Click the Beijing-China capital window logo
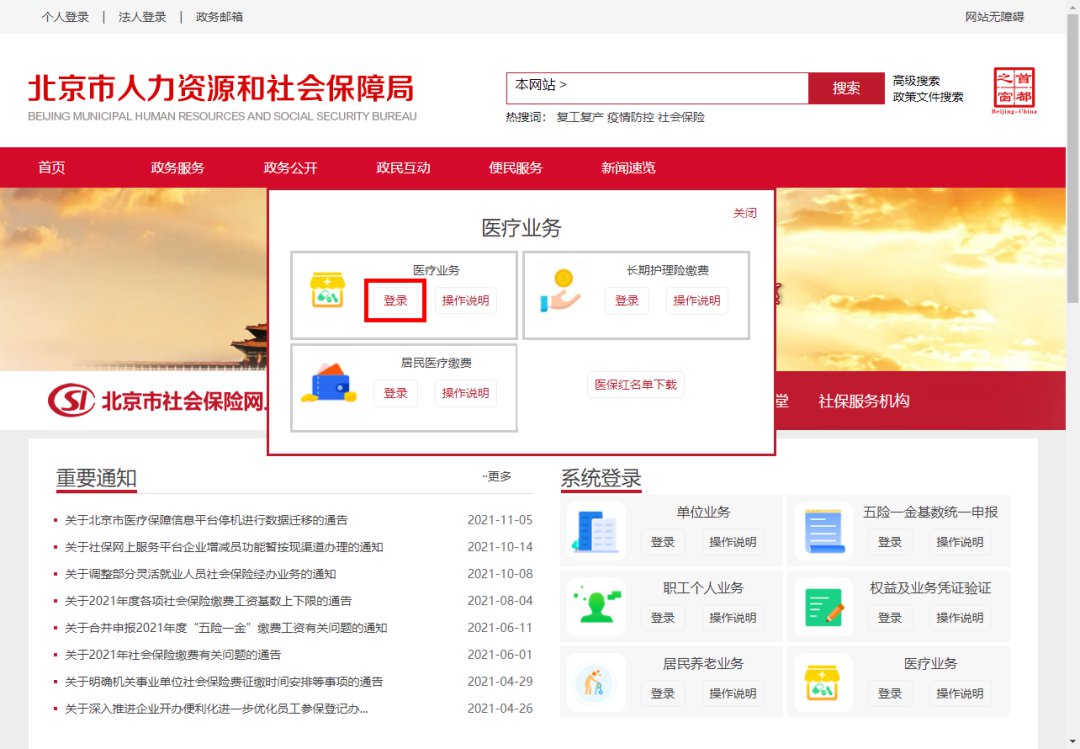Viewport: 1080px width, 749px height. pos(1013,92)
